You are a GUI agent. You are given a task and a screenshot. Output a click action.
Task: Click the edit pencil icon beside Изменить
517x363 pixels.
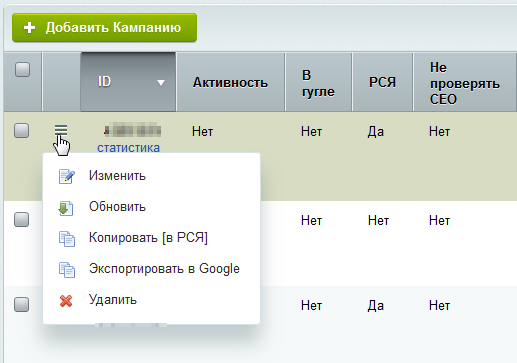(x=67, y=176)
